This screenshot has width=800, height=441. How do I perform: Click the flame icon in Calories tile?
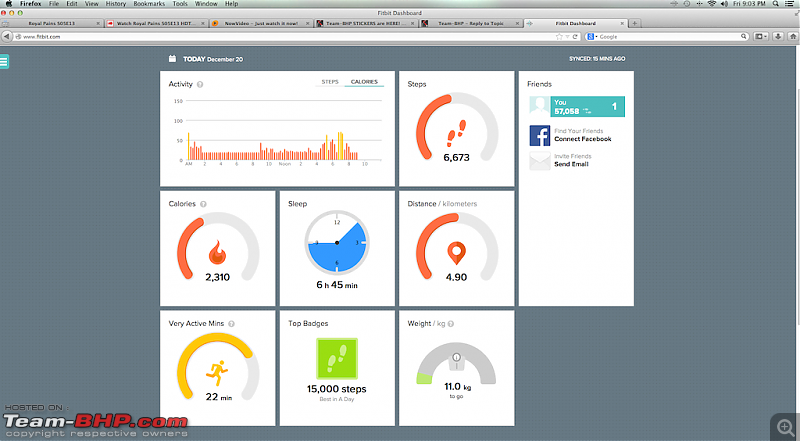coord(217,252)
